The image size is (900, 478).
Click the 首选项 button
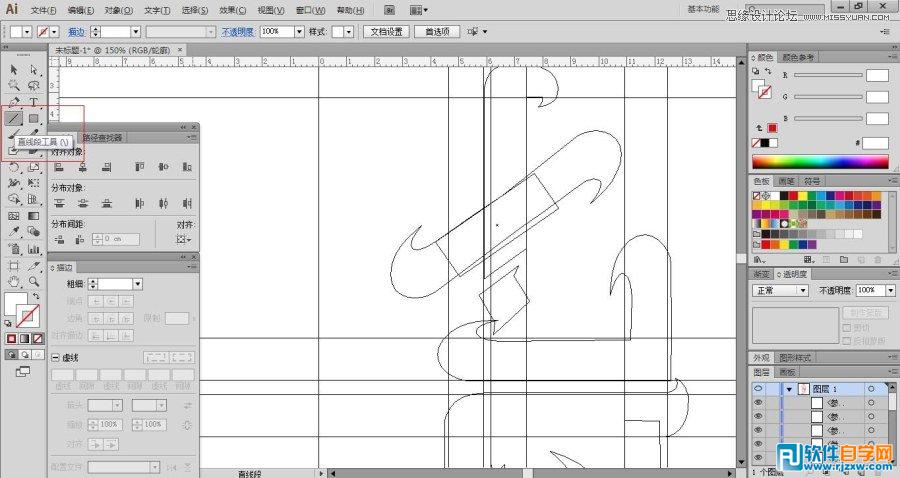point(436,32)
